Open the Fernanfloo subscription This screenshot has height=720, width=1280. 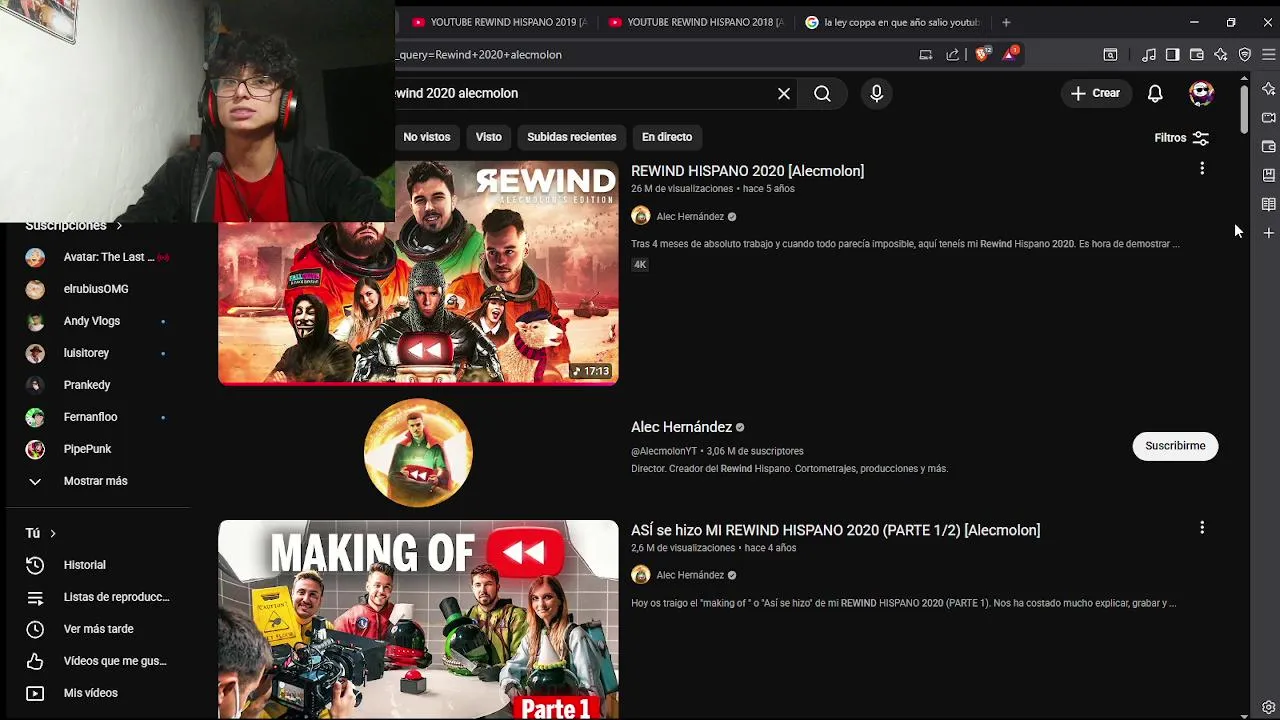point(97,417)
